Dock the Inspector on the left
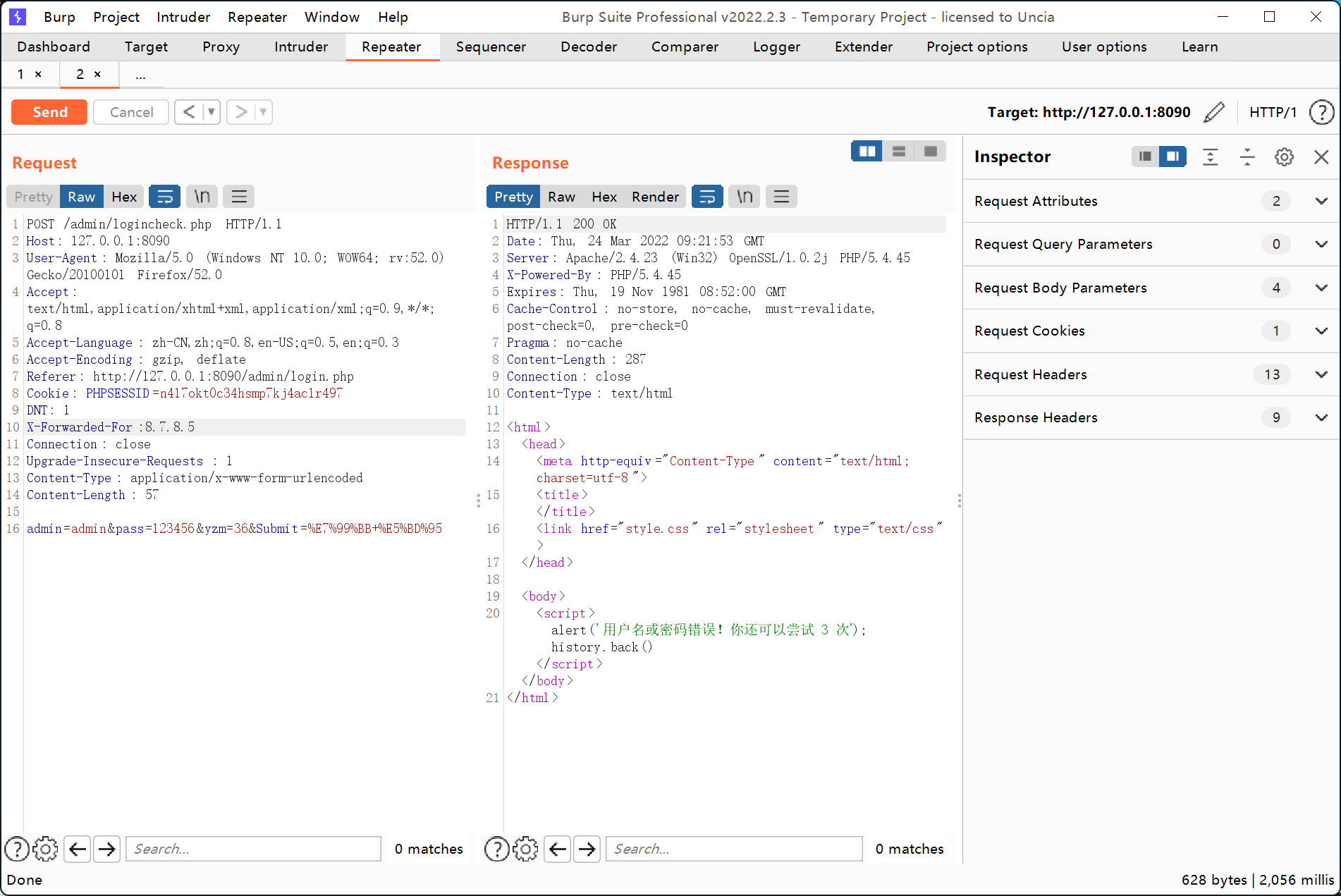 [x=1146, y=157]
